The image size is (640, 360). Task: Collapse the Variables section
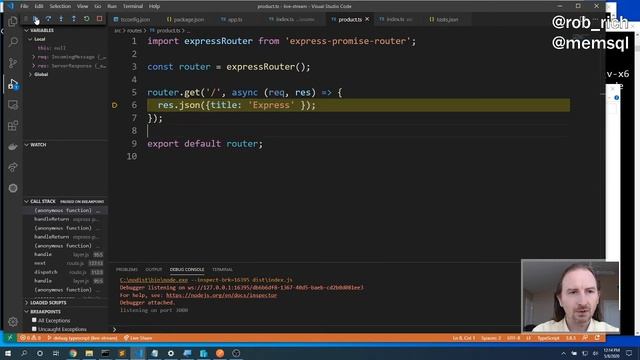pyautogui.click(x=27, y=30)
